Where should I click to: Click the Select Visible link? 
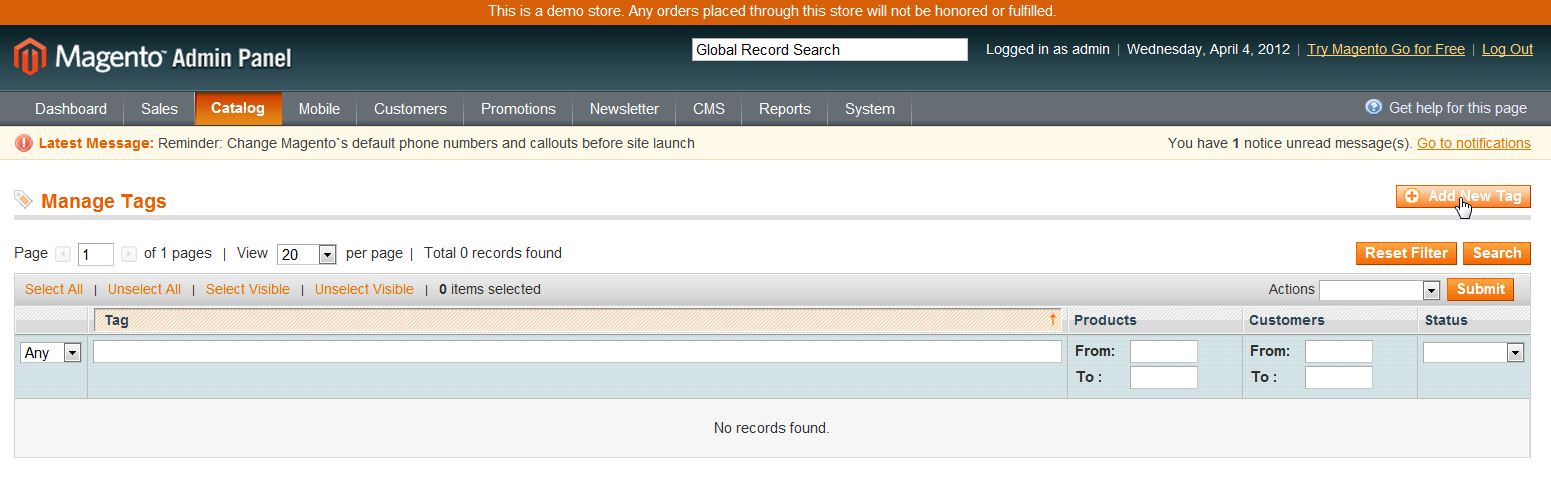(x=248, y=289)
